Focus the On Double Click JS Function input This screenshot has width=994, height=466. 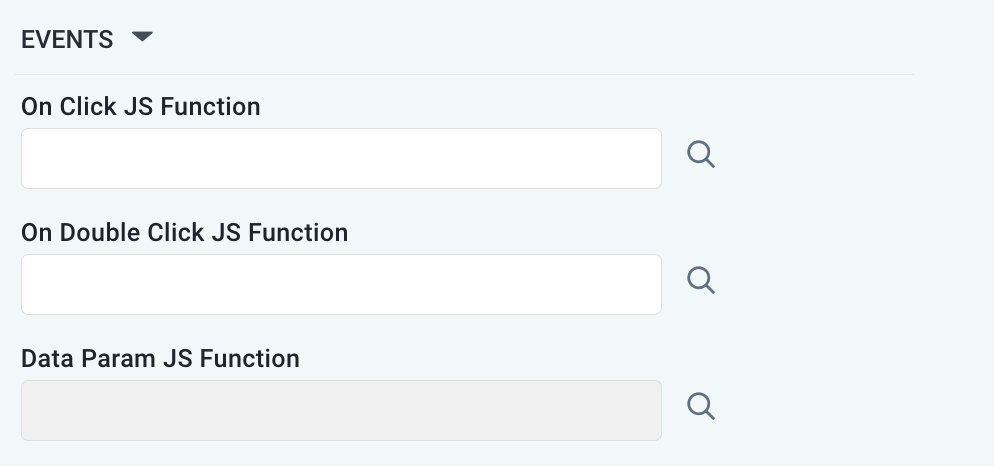pos(341,284)
